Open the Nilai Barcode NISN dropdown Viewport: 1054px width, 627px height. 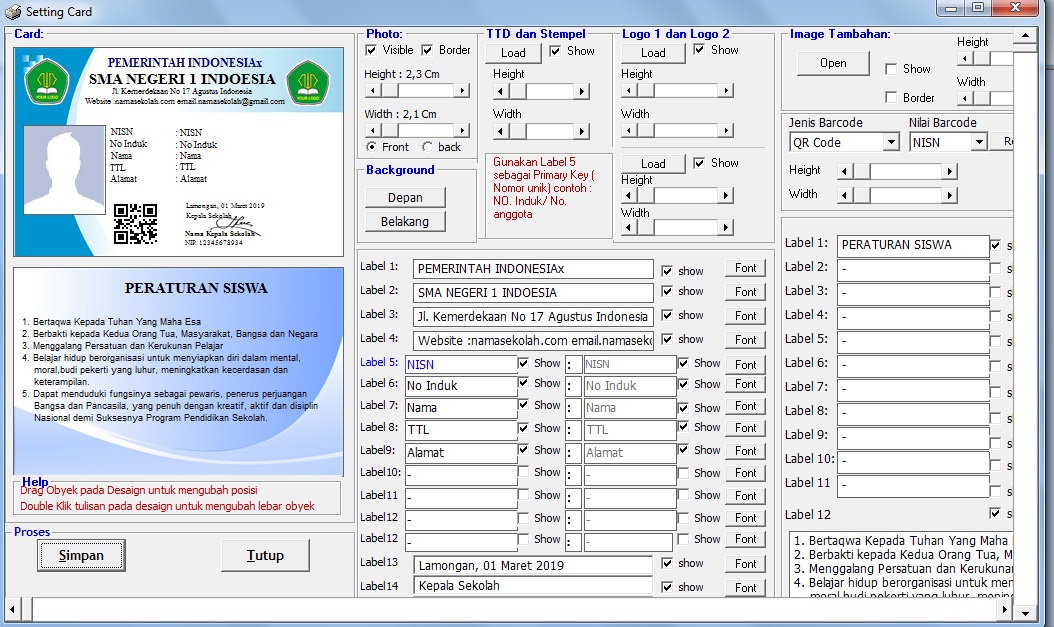(x=979, y=142)
